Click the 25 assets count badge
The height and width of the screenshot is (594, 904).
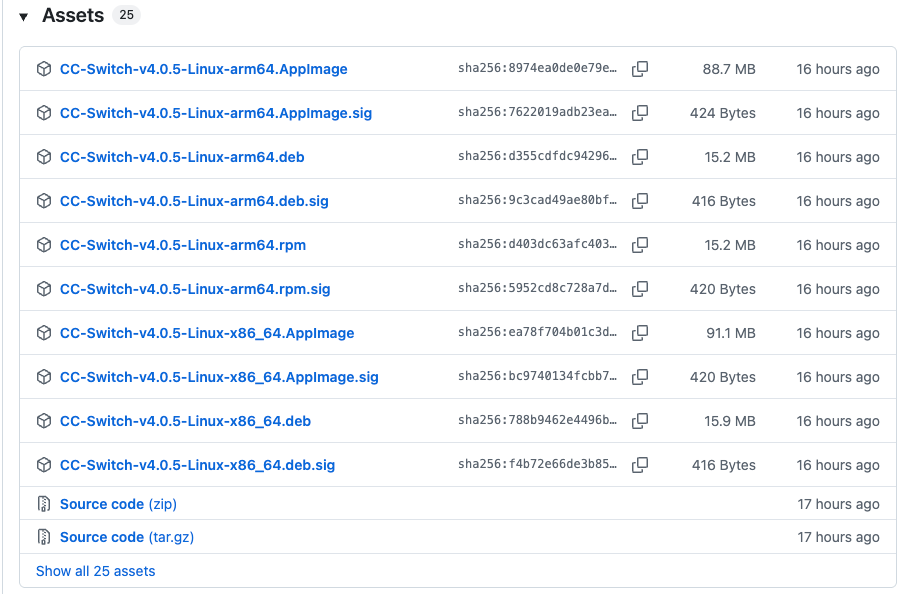pyautogui.click(x=126, y=15)
